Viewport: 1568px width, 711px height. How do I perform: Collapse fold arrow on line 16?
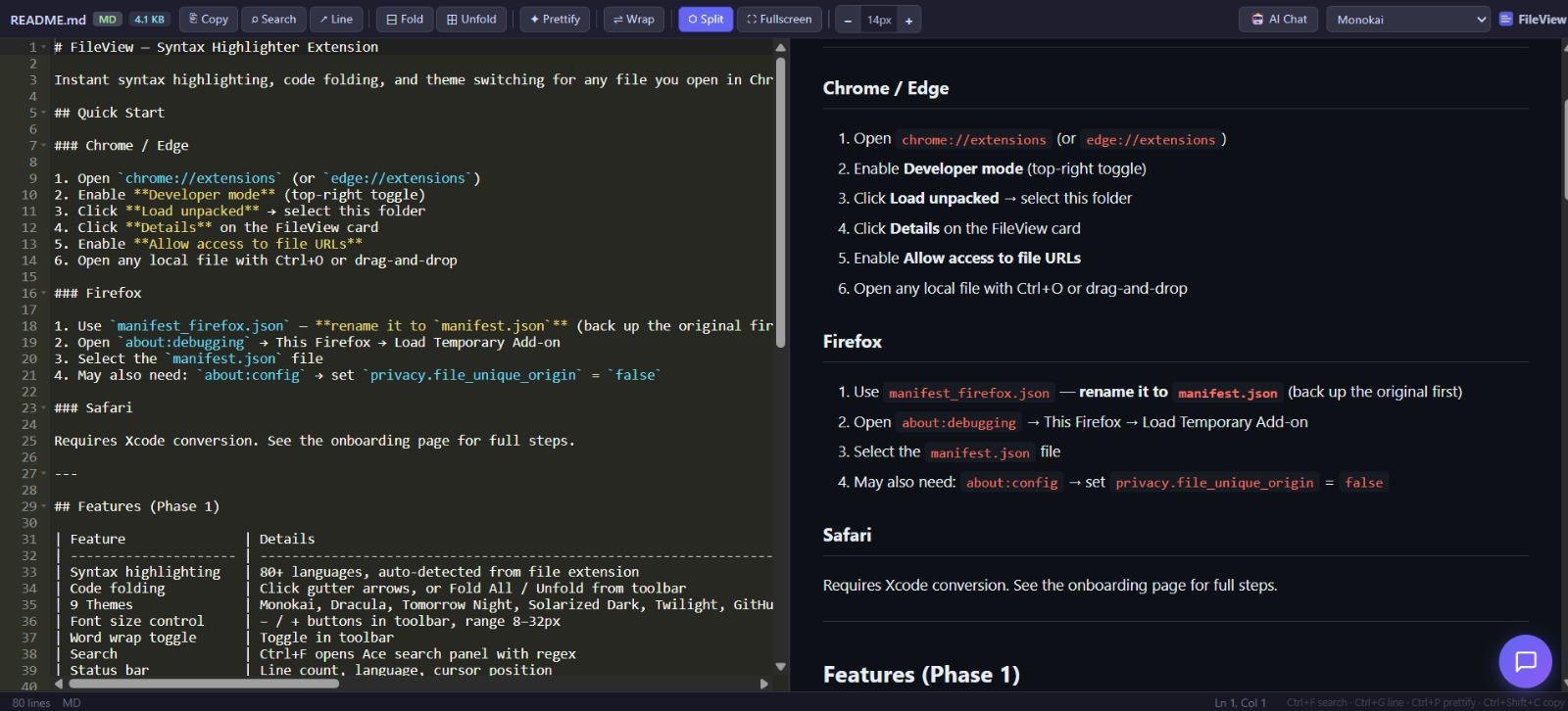click(43, 293)
